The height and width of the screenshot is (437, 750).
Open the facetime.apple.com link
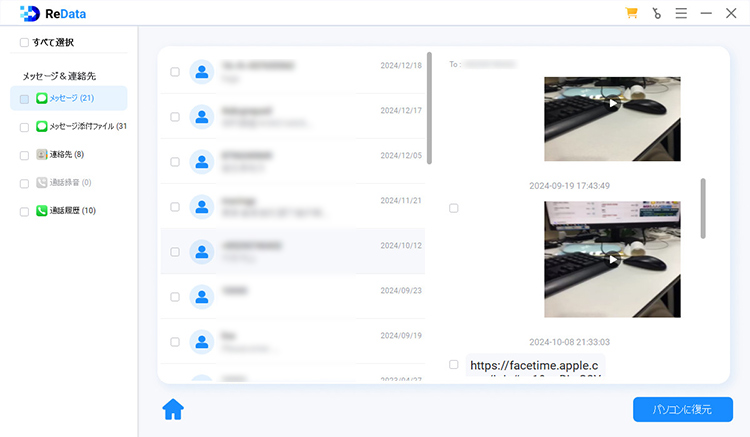[x=536, y=366]
